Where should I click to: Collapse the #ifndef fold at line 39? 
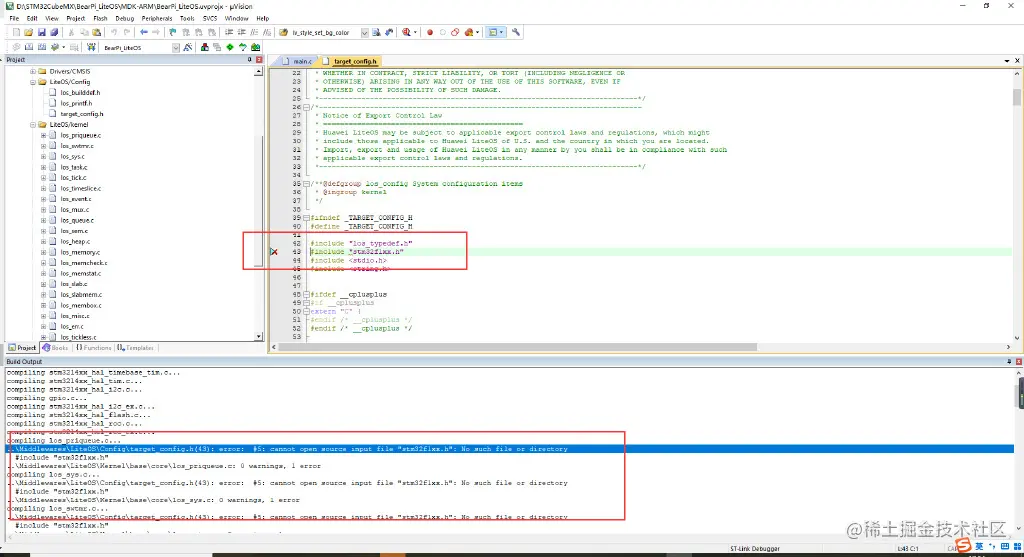pyautogui.click(x=306, y=218)
